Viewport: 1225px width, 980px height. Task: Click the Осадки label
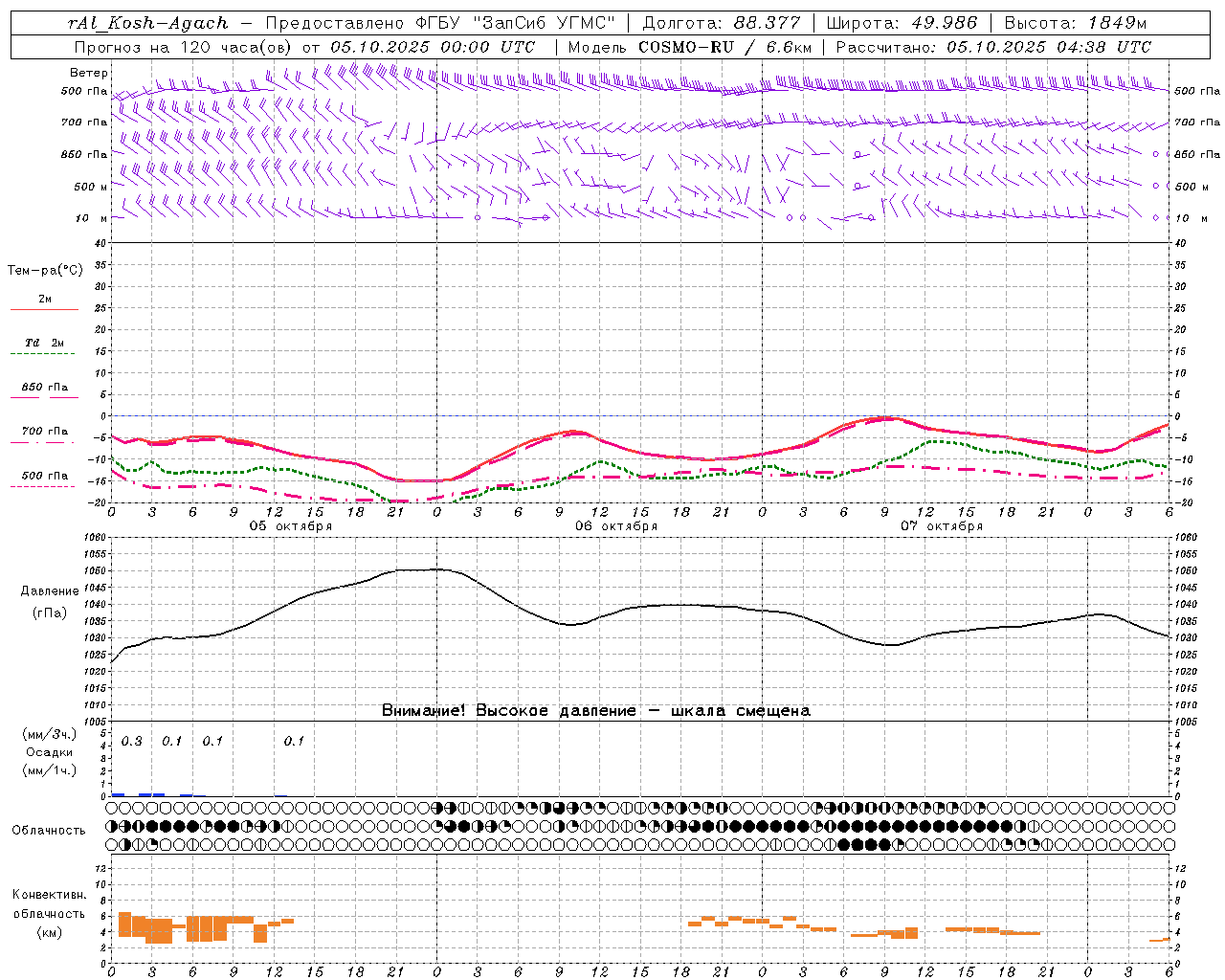[50, 752]
